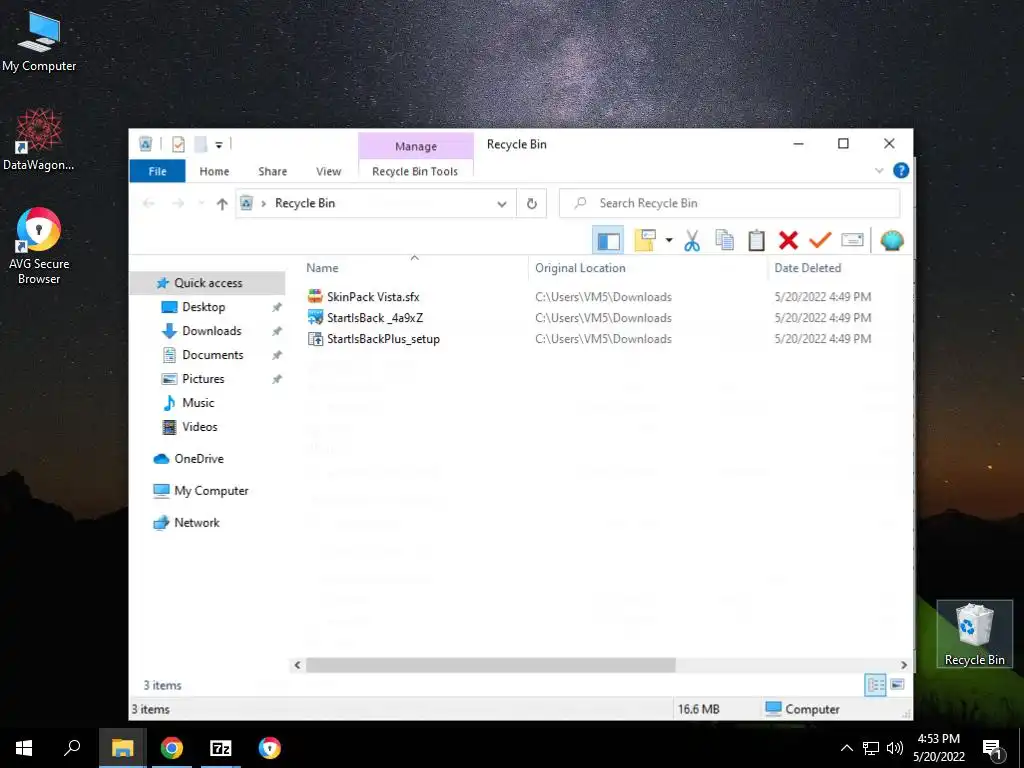
Task: Select the StartIsBack _4a9xZ file
Action: pos(375,317)
